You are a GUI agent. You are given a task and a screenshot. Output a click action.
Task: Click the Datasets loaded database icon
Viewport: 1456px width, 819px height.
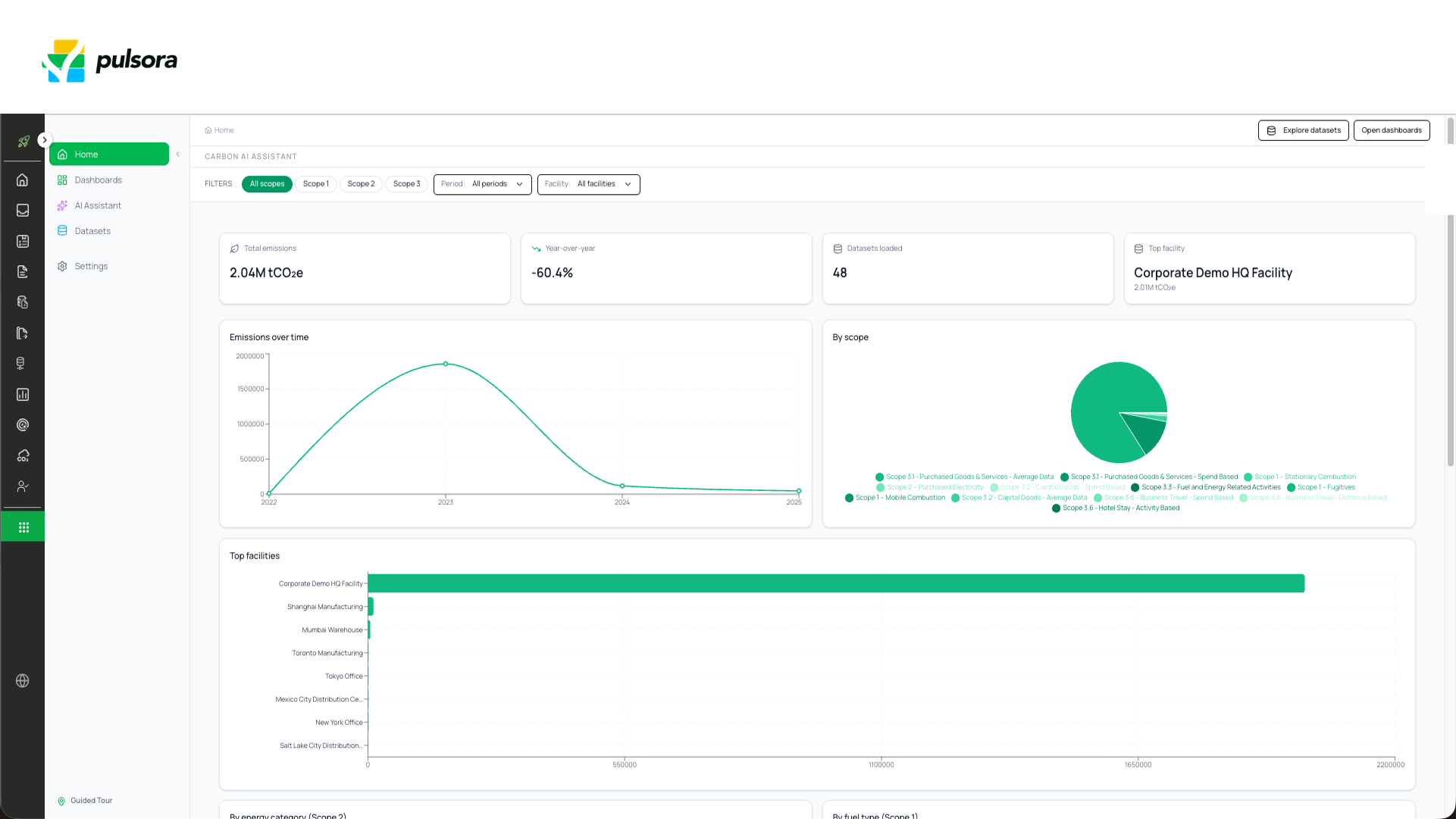click(838, 249)
